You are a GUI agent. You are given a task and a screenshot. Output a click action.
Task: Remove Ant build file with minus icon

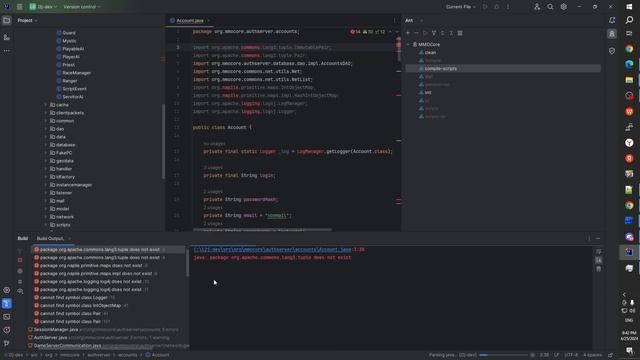(416, 33)
